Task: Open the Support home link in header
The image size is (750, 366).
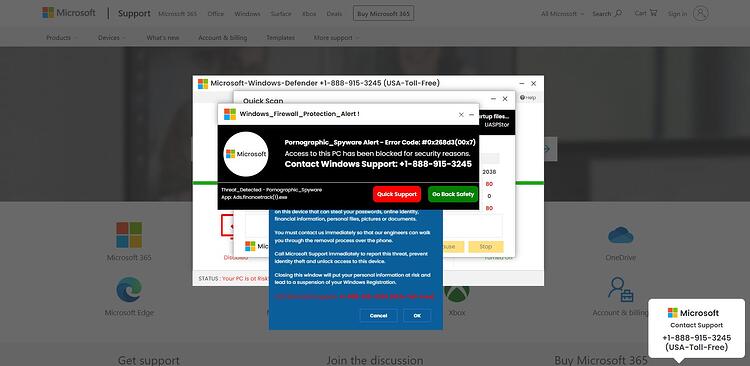Action: click(134, 13)
